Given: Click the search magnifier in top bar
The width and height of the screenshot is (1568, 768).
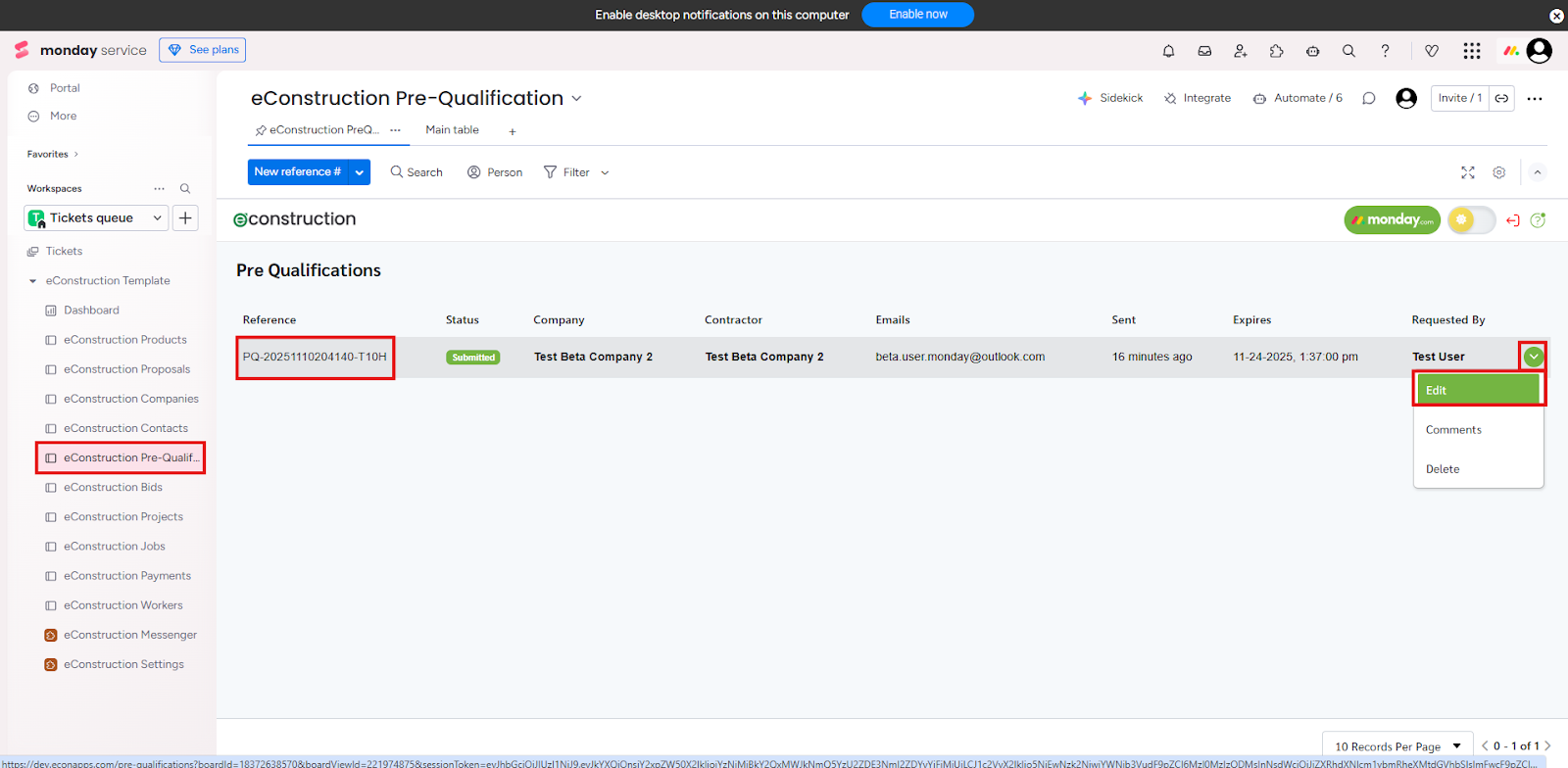Looking at the screenshot, I should [x=1348, y=51].
